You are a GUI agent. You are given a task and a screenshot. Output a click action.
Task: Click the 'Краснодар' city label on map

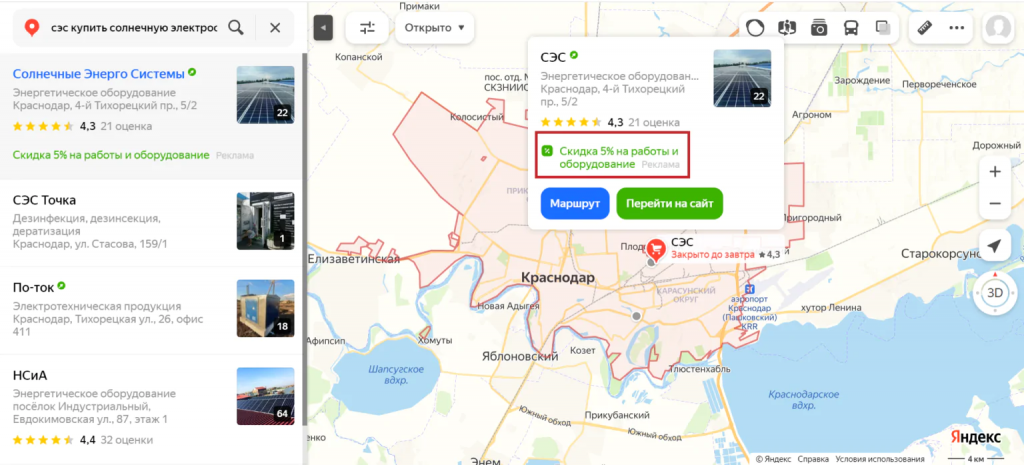coord(558,278)
